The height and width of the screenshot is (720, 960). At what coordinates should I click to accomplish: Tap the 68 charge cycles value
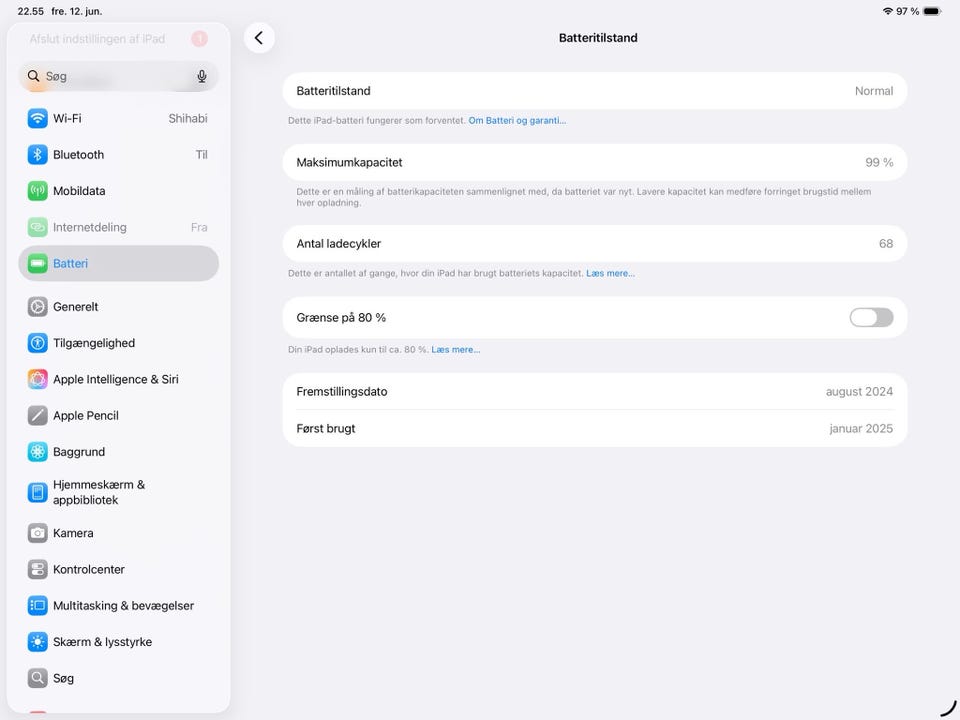tap(886, 244)
